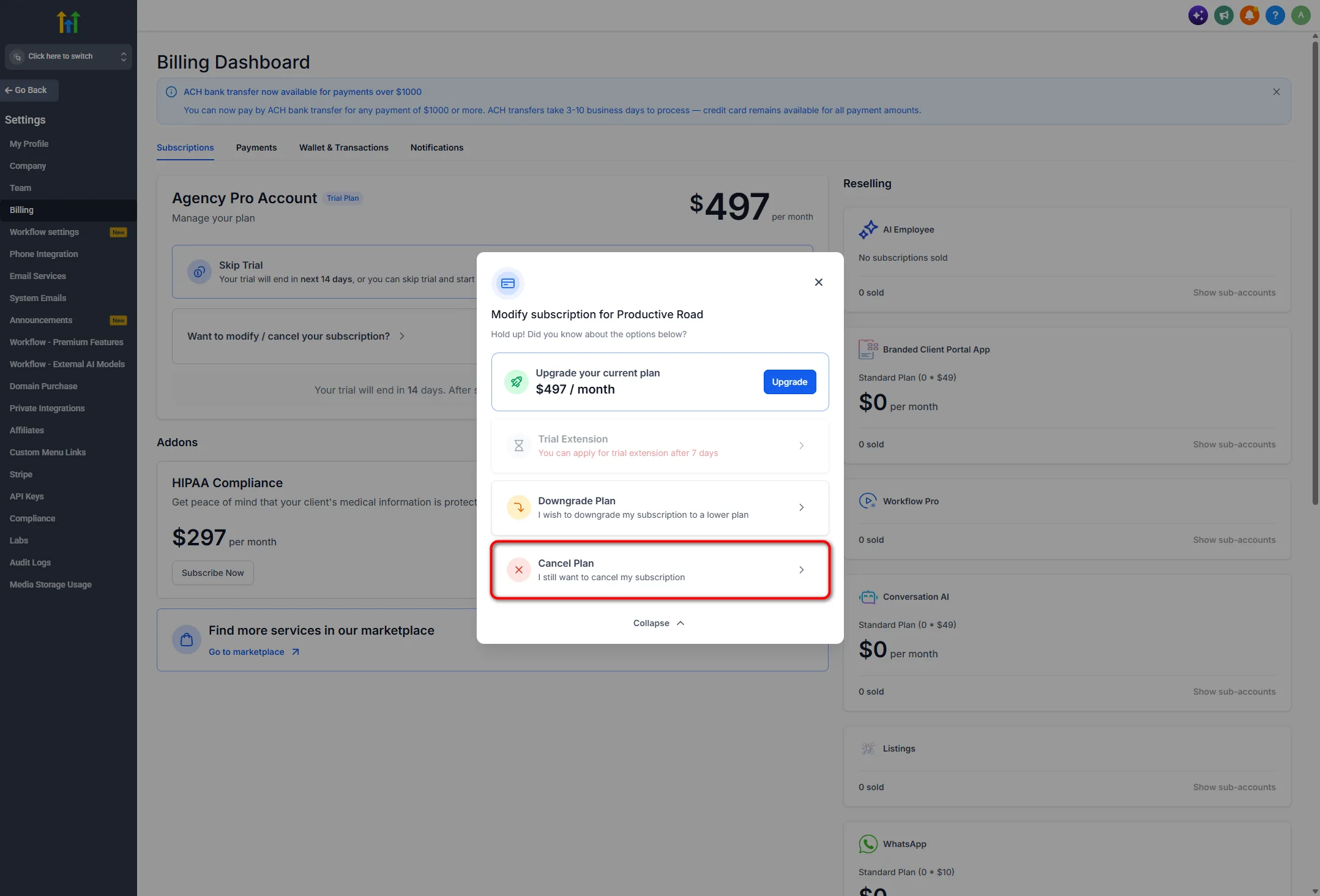This screenshot has height=896, width=1320.
Task: Click the credit card icon in the modal
Action: (507, 283)
